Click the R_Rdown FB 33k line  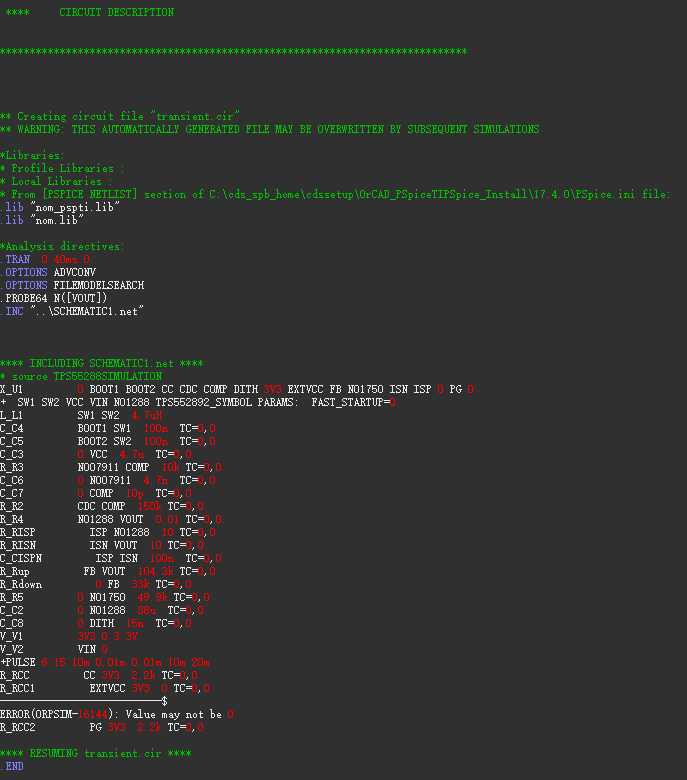pyautogui.click(x=96, y=584)
